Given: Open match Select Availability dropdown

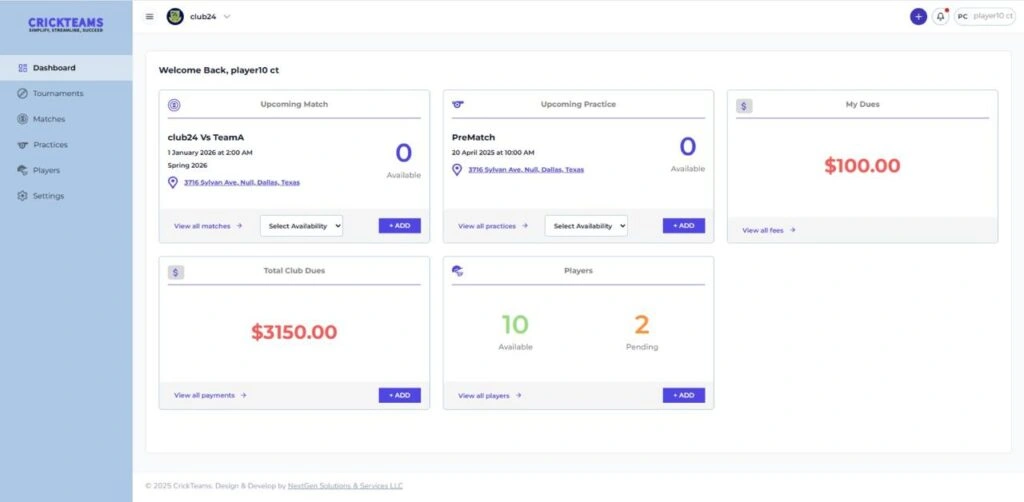Looking at the screenshot, I should (x=301, y=226).
